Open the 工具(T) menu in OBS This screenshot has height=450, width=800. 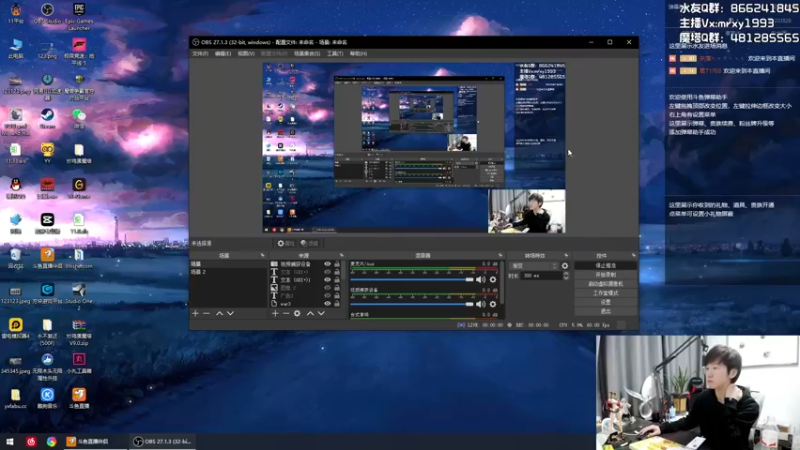[335, 54]
